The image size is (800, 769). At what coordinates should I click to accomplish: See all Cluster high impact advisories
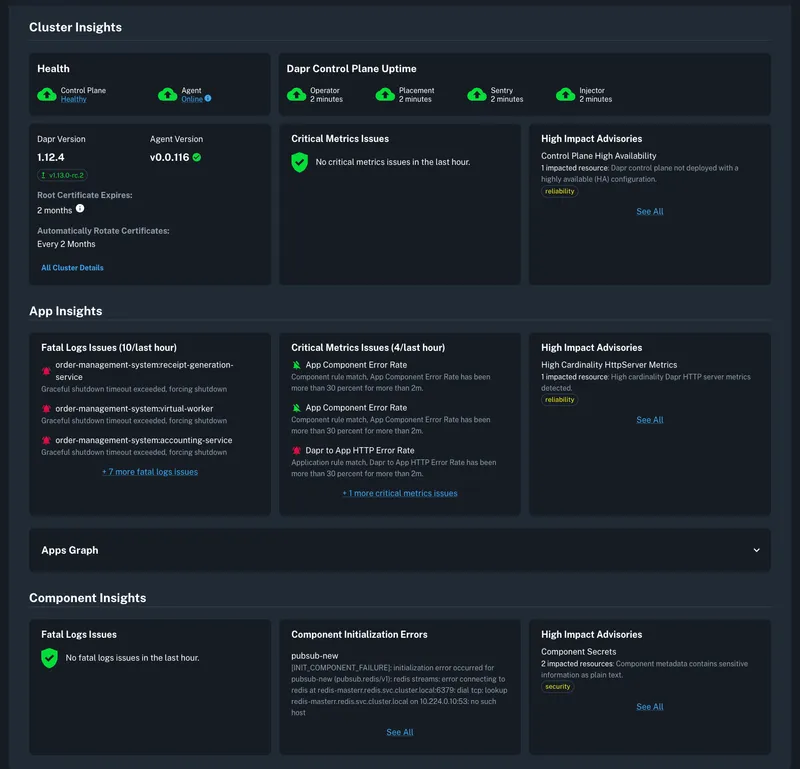pyautogui.click(x=649, y=212)
